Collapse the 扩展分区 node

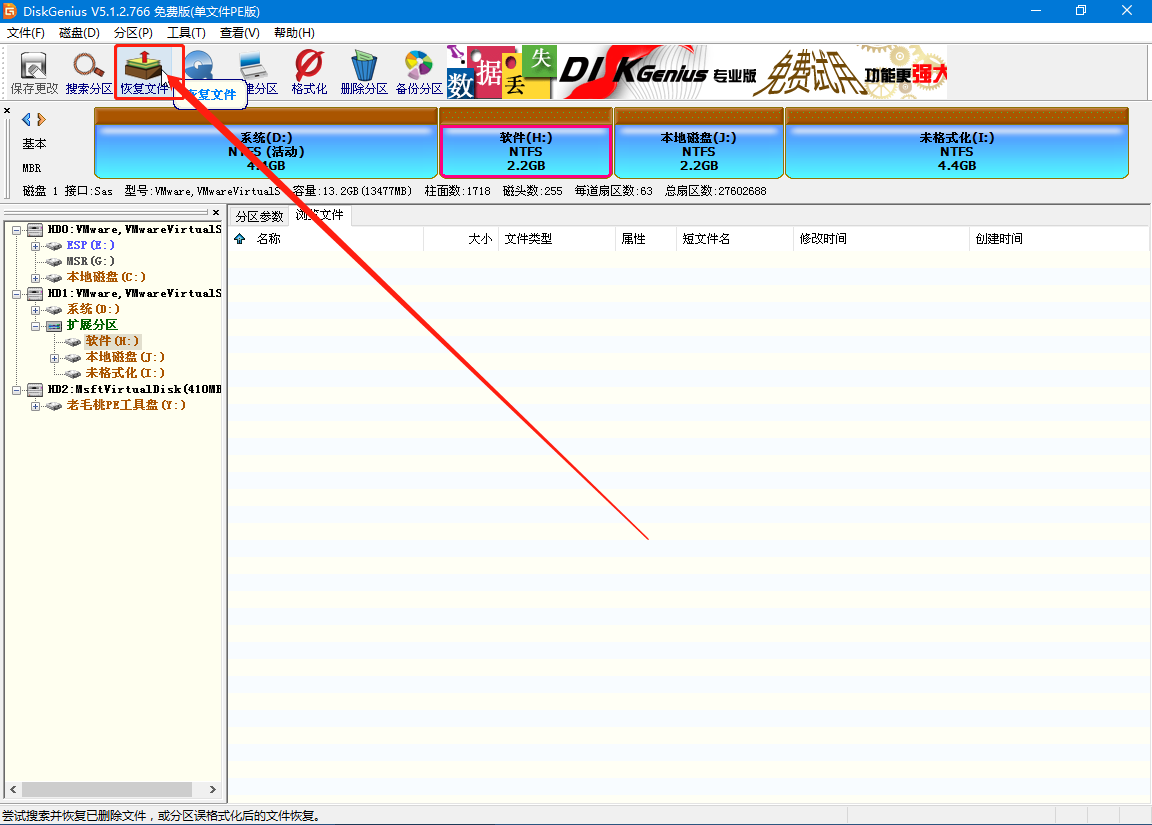35,325
